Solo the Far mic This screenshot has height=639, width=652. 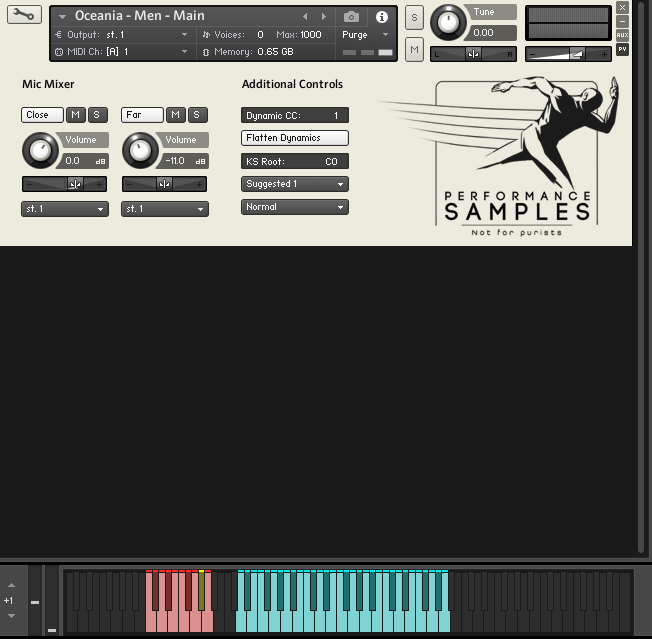coord(198,115)
